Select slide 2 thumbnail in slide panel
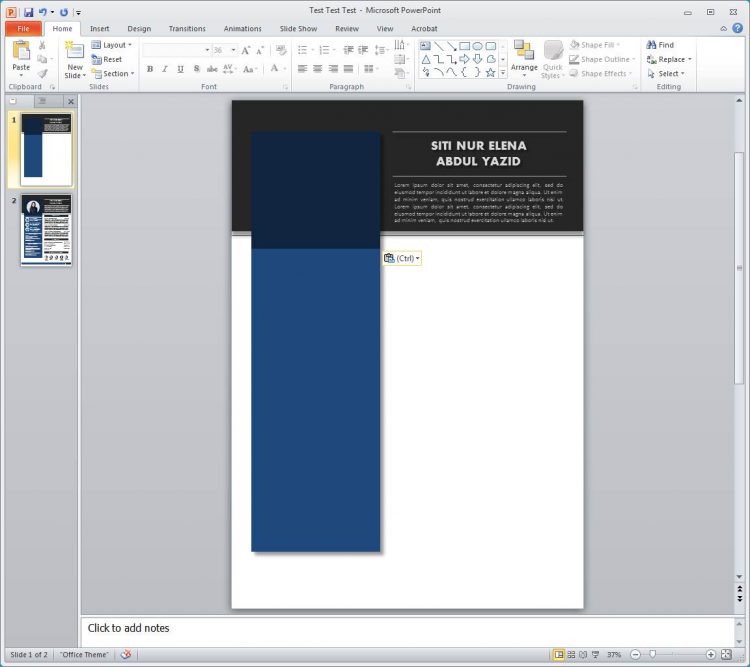The image size is (750, 667). [46, 230]
